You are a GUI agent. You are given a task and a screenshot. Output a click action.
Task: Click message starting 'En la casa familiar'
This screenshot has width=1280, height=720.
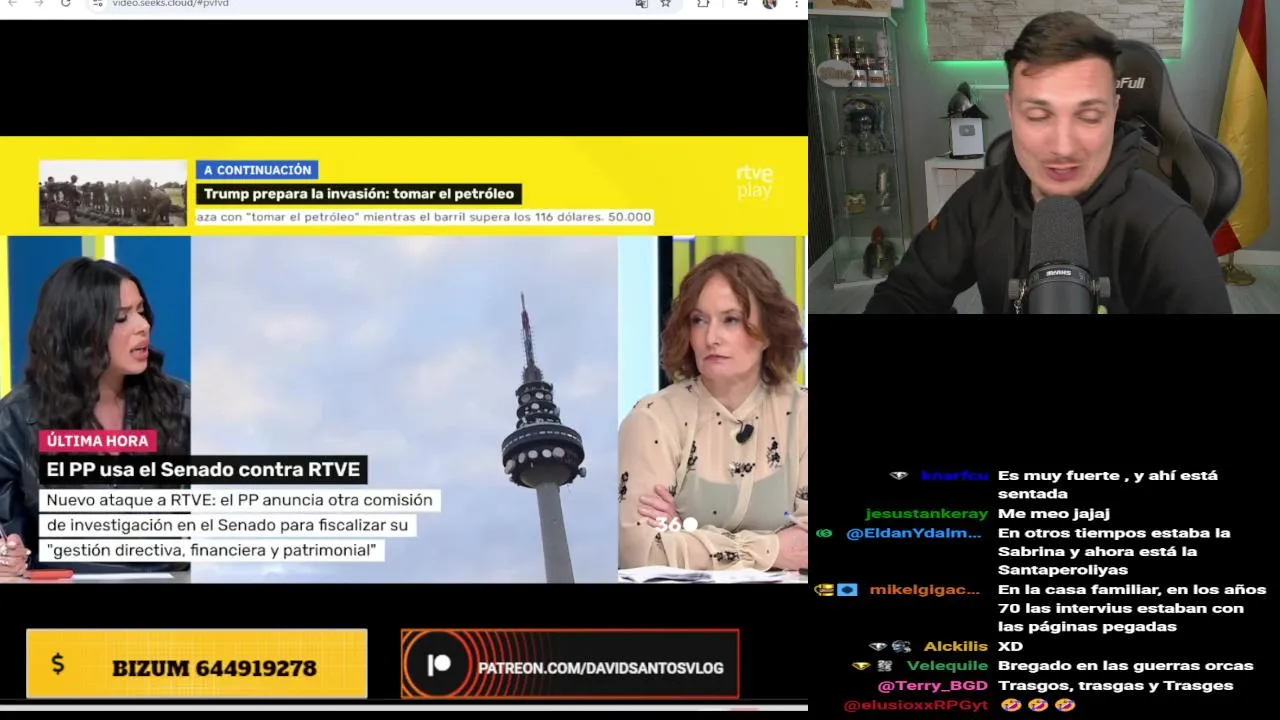1132,608
